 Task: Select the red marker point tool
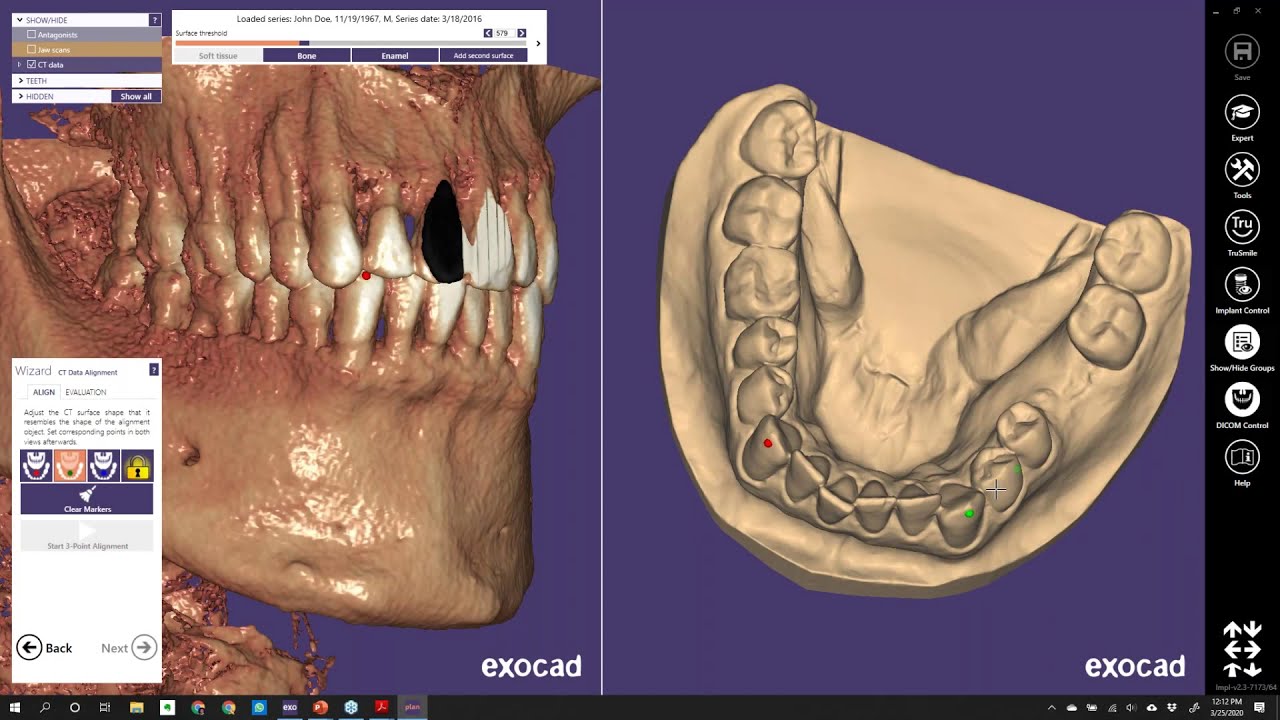coord(36,466)
